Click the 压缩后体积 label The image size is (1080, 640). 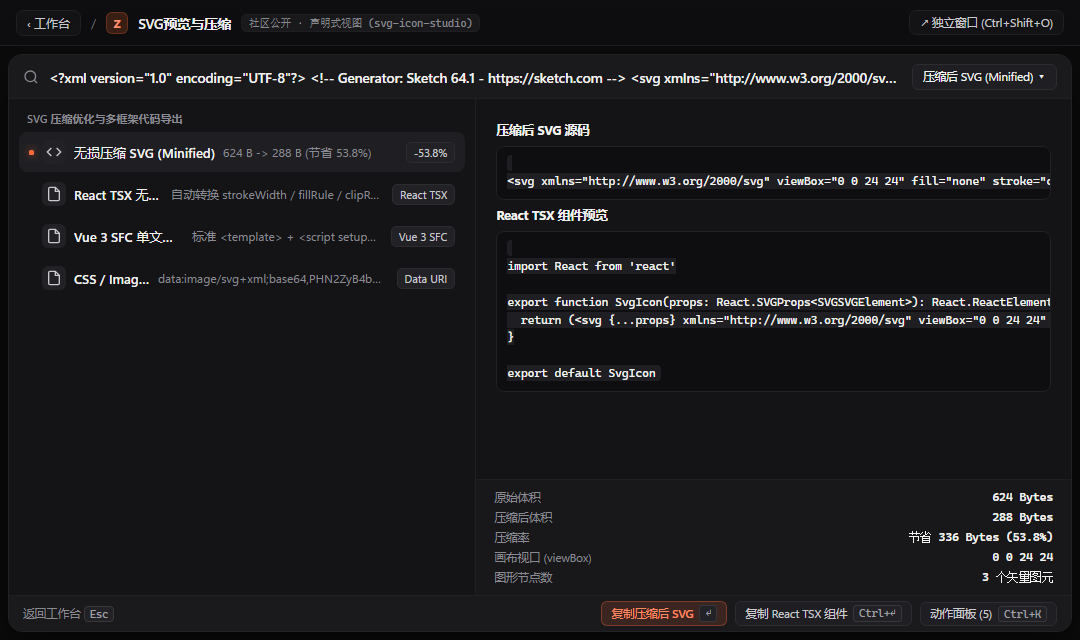(x=523, y=517)
